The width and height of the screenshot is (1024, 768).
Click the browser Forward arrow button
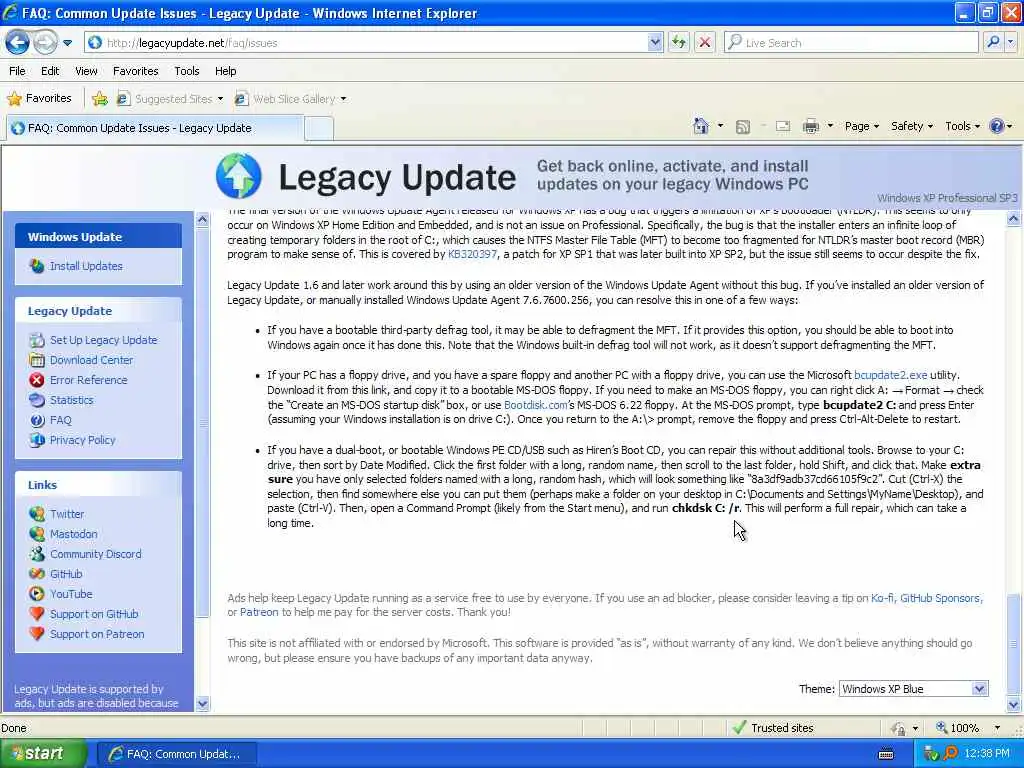pos(45,43)
